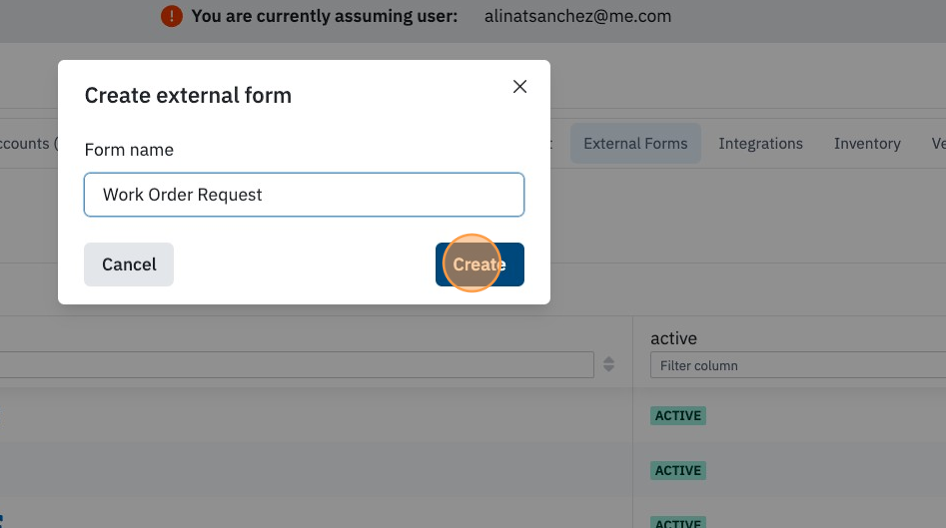
Task: Click the assuming user warning text
Action: (x=325, y=16)
